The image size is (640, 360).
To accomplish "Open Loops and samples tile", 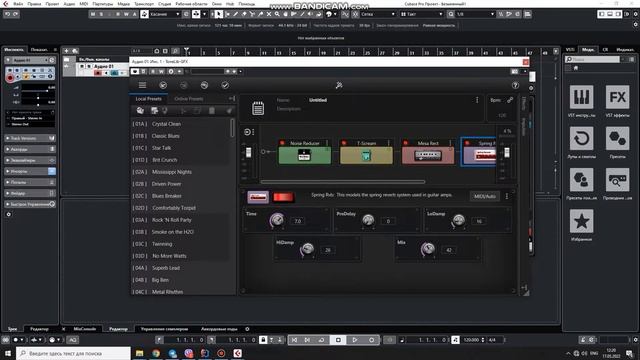I will [x=582, y=138].
